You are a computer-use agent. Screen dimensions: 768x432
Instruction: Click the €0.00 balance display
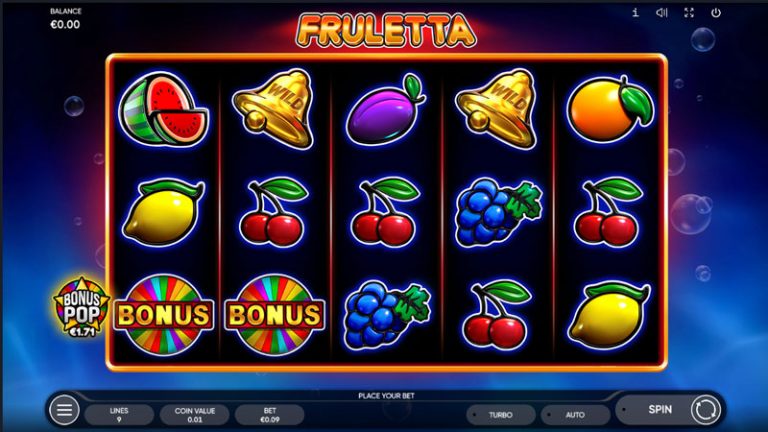tap(65, 24)
